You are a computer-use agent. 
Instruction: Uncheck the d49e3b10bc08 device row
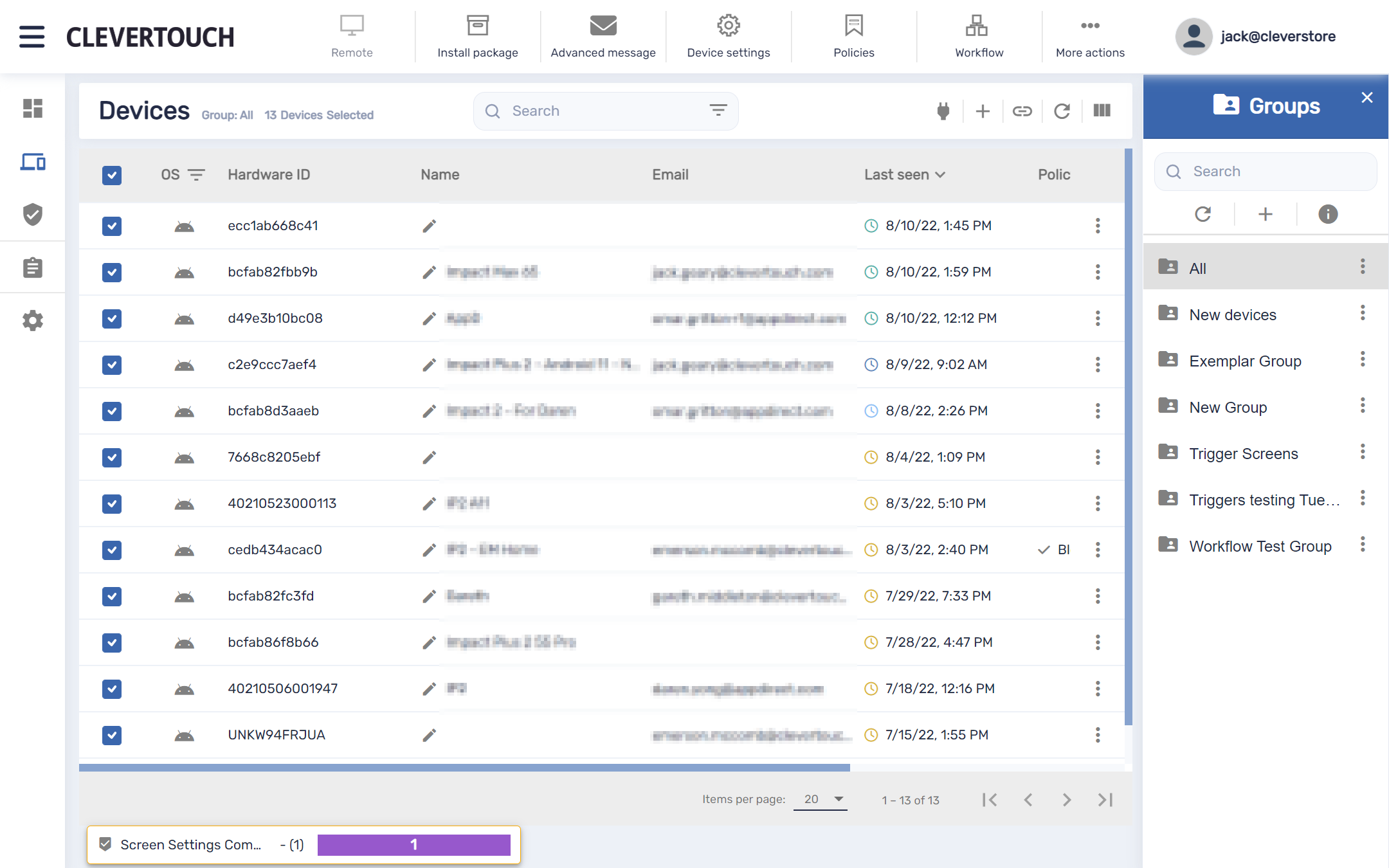112,319
